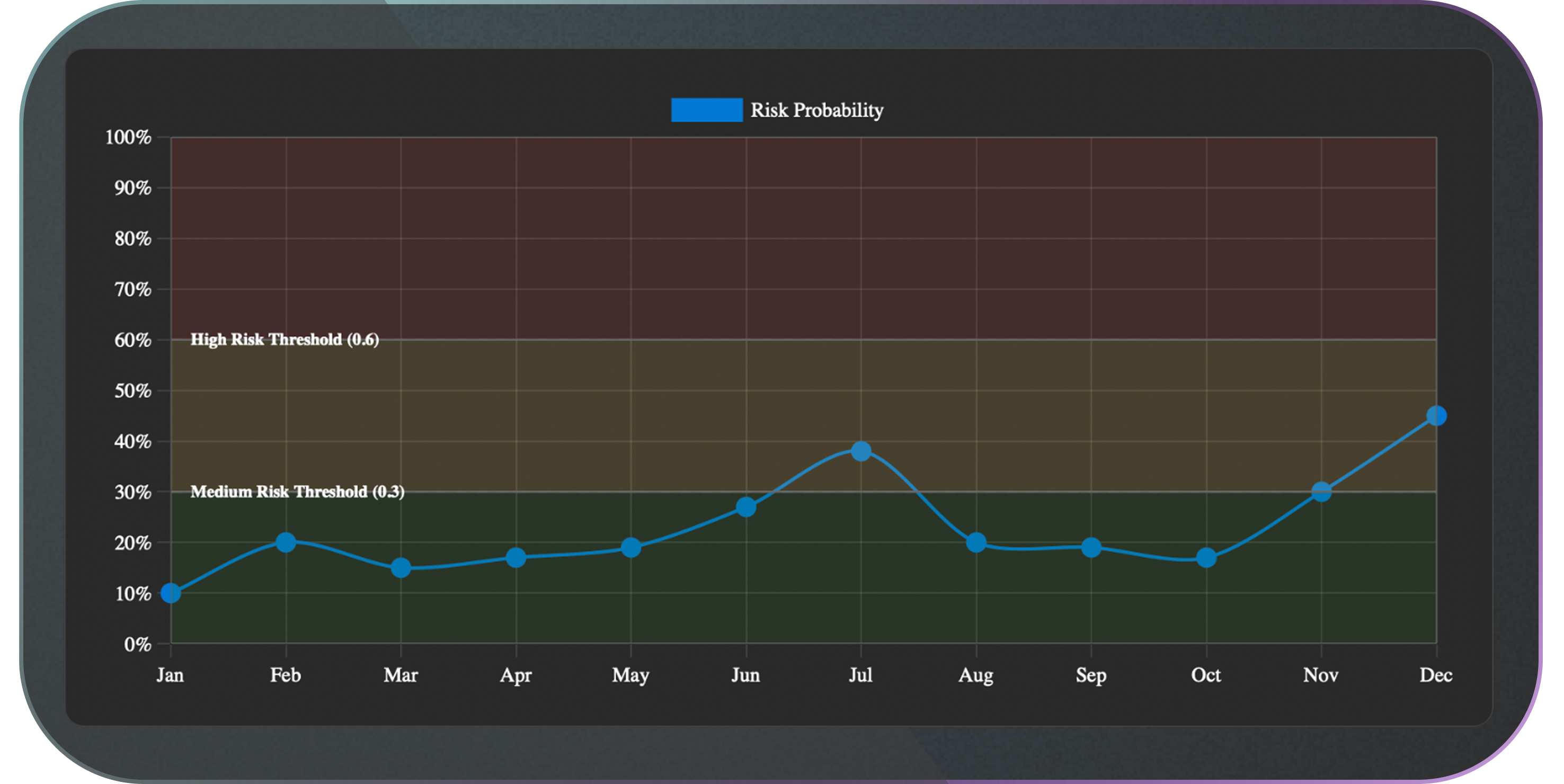Toggle the Risk Probability legend item
1564x784 pixels.
tap(816, 110)
